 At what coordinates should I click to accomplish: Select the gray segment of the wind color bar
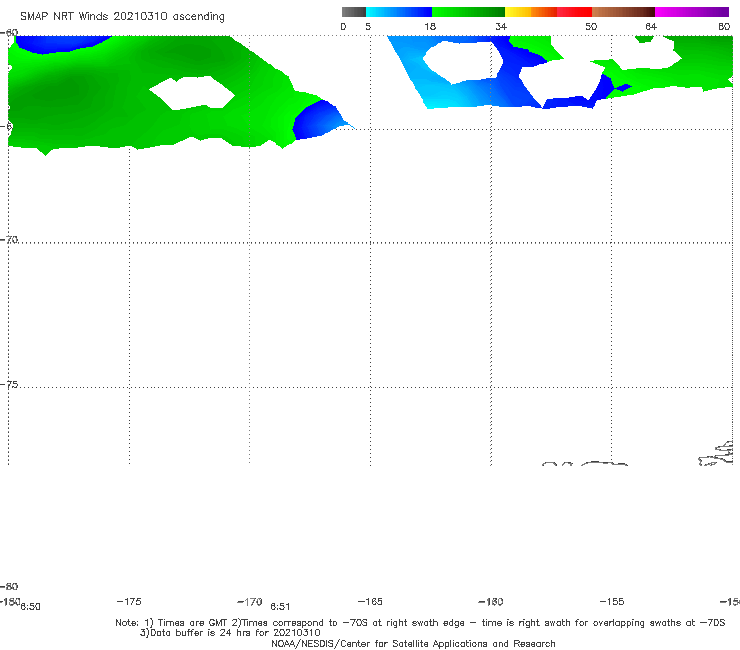point(354,12)
